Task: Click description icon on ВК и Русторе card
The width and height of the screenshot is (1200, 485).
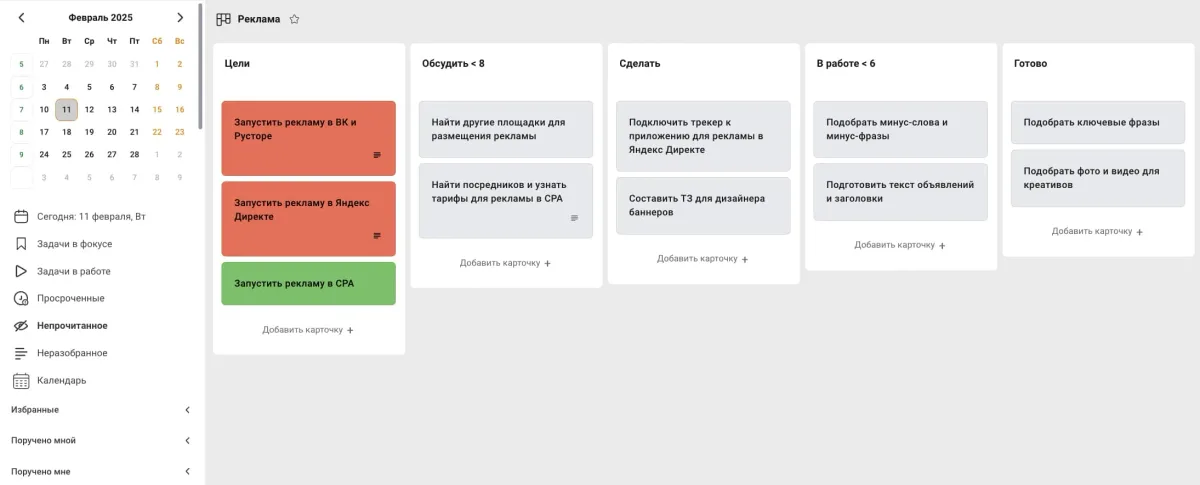Action: (x=377, y=155)
